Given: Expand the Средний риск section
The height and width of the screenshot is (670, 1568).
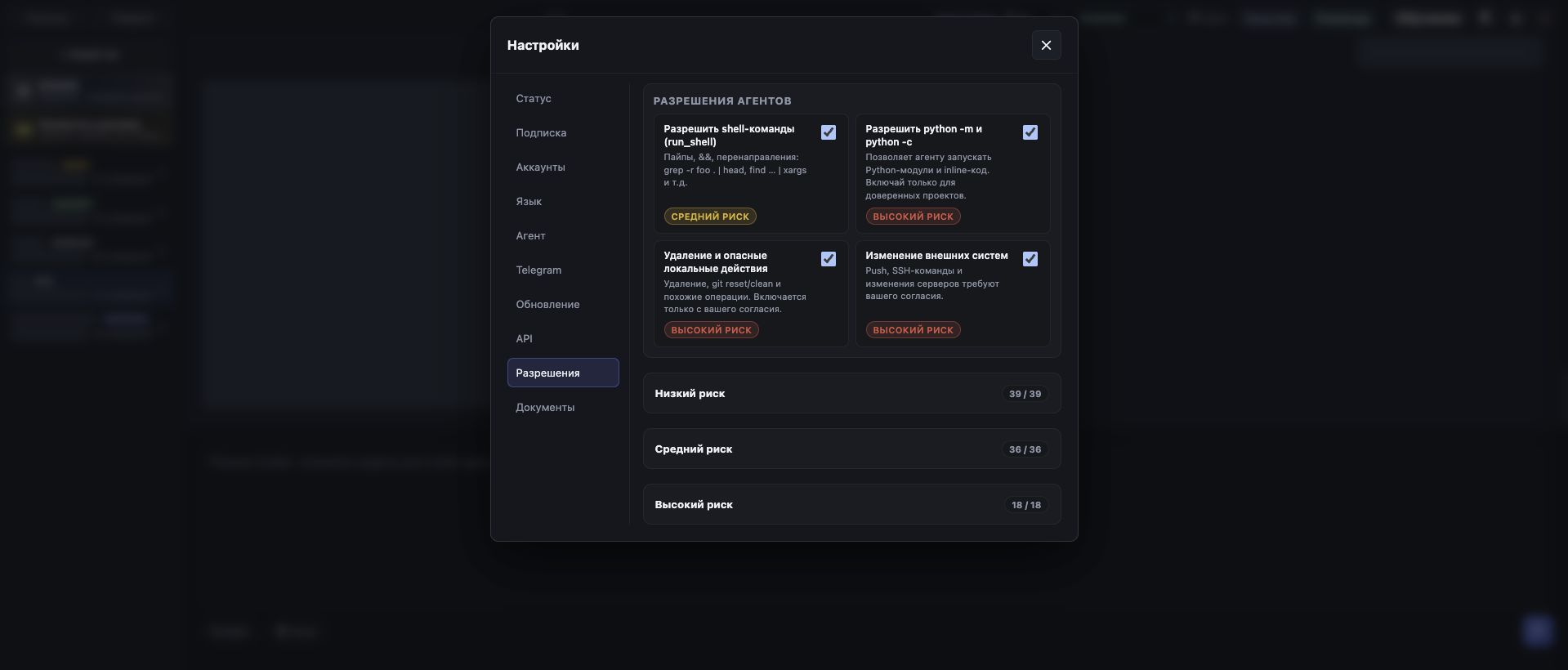Looking at the screenshot, I should 851,449.
